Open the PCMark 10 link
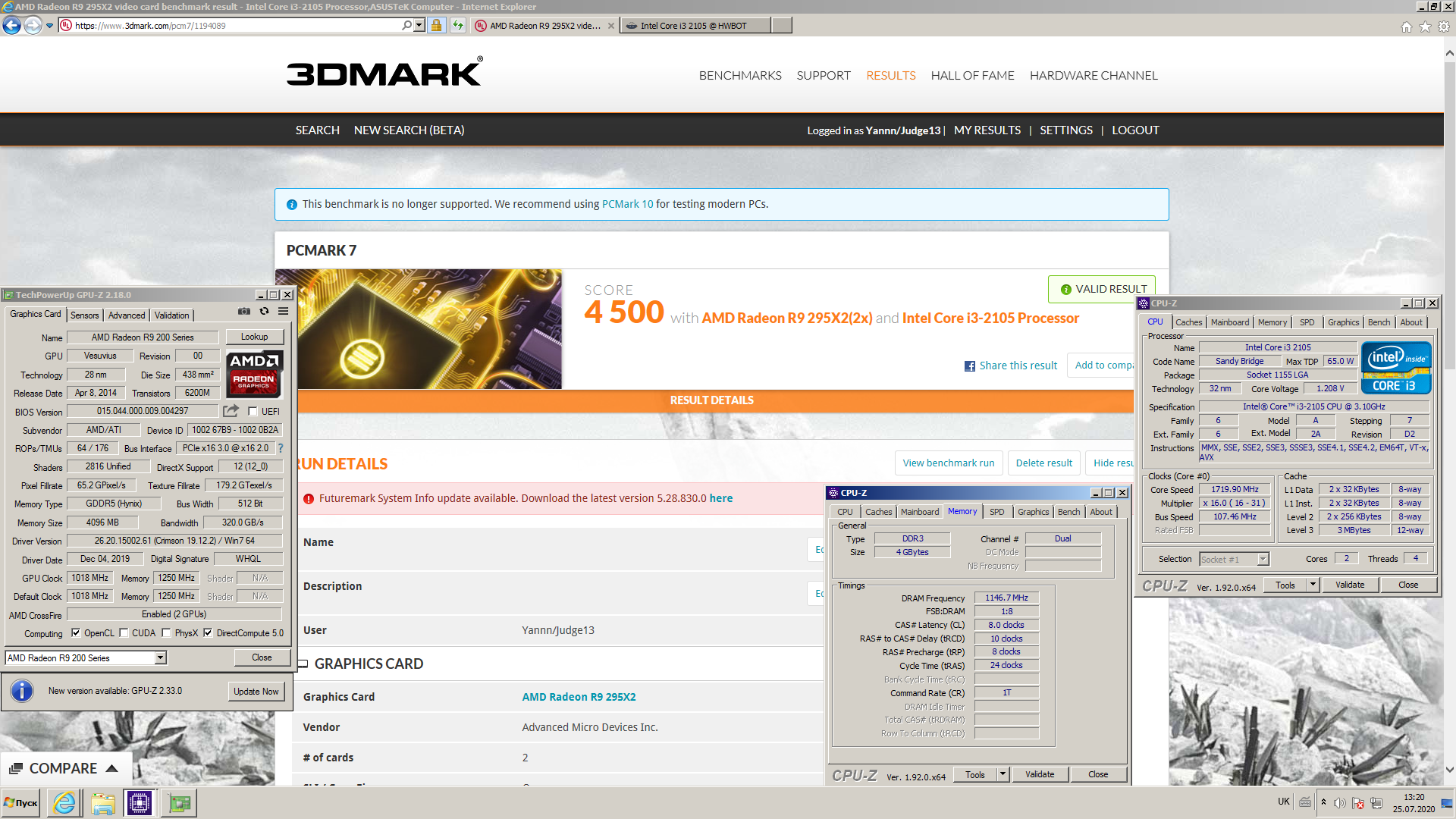 coord(627,204)
